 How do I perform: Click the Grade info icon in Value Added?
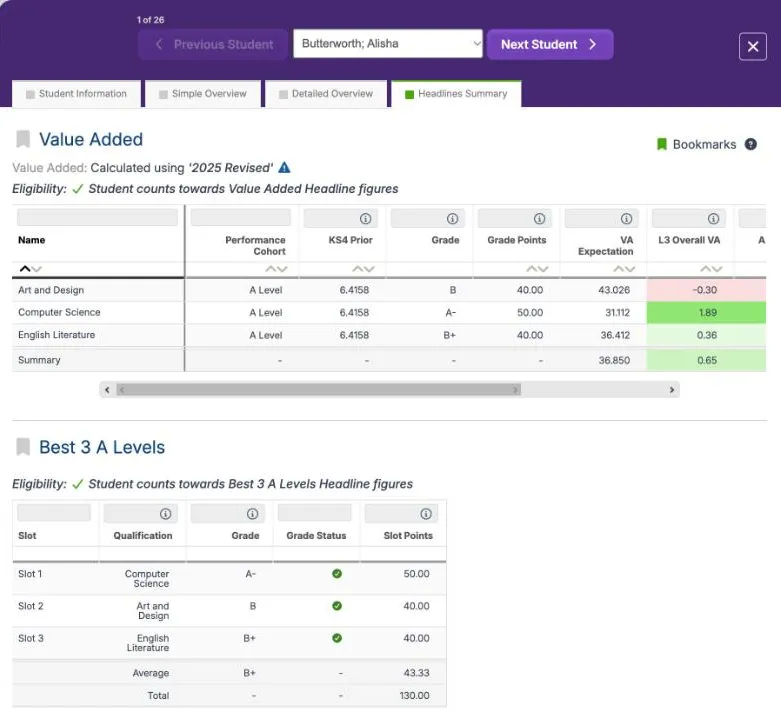(452, 219)
